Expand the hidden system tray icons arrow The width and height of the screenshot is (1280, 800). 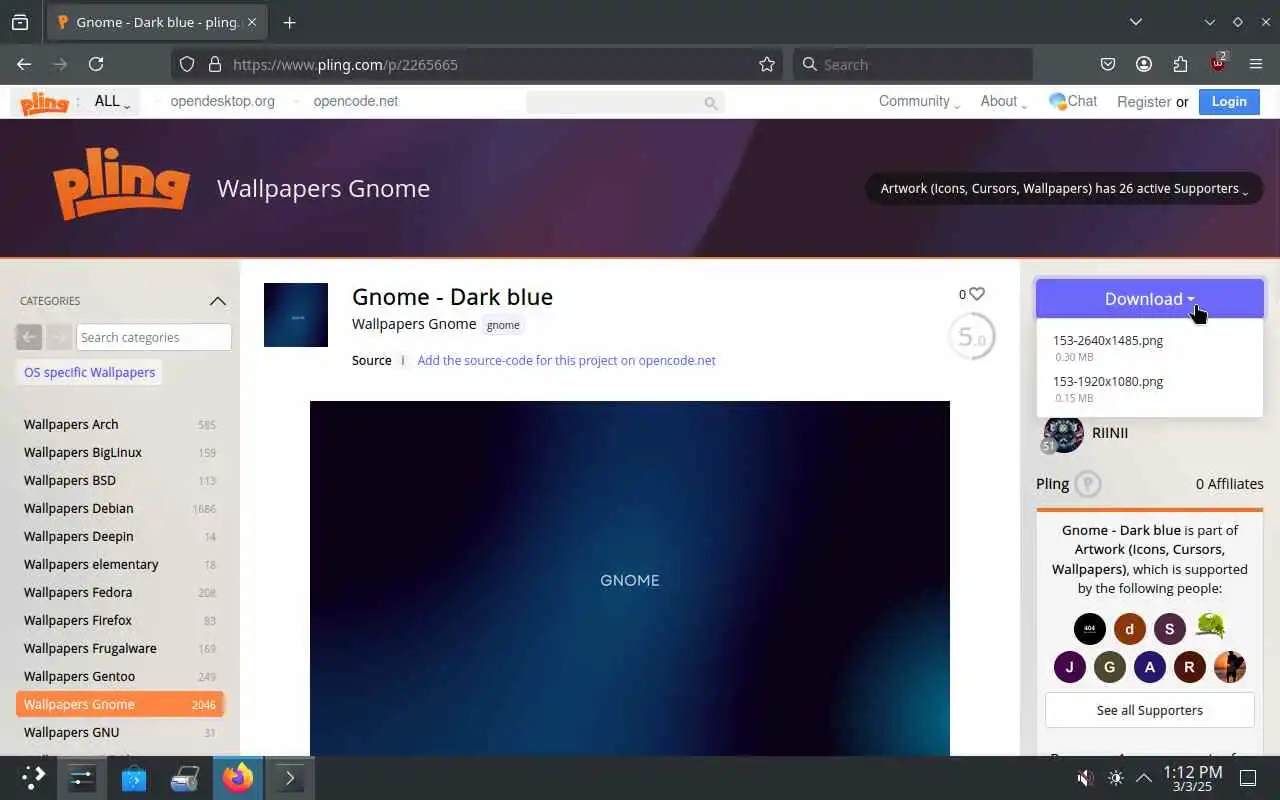(x=1144, y=778)
